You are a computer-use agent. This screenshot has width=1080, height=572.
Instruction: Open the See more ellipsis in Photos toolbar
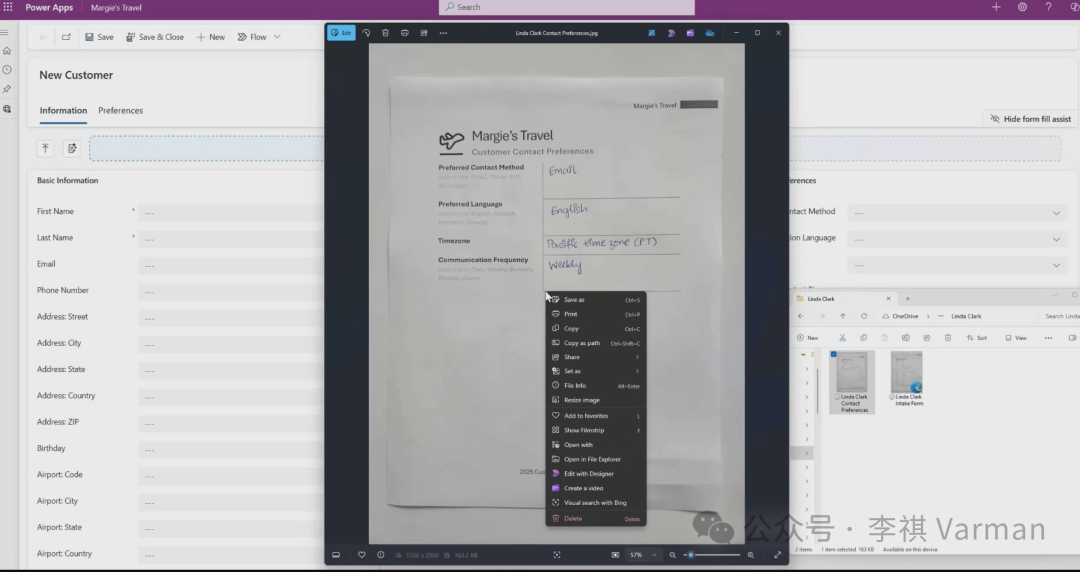click(x=444, y=32)
